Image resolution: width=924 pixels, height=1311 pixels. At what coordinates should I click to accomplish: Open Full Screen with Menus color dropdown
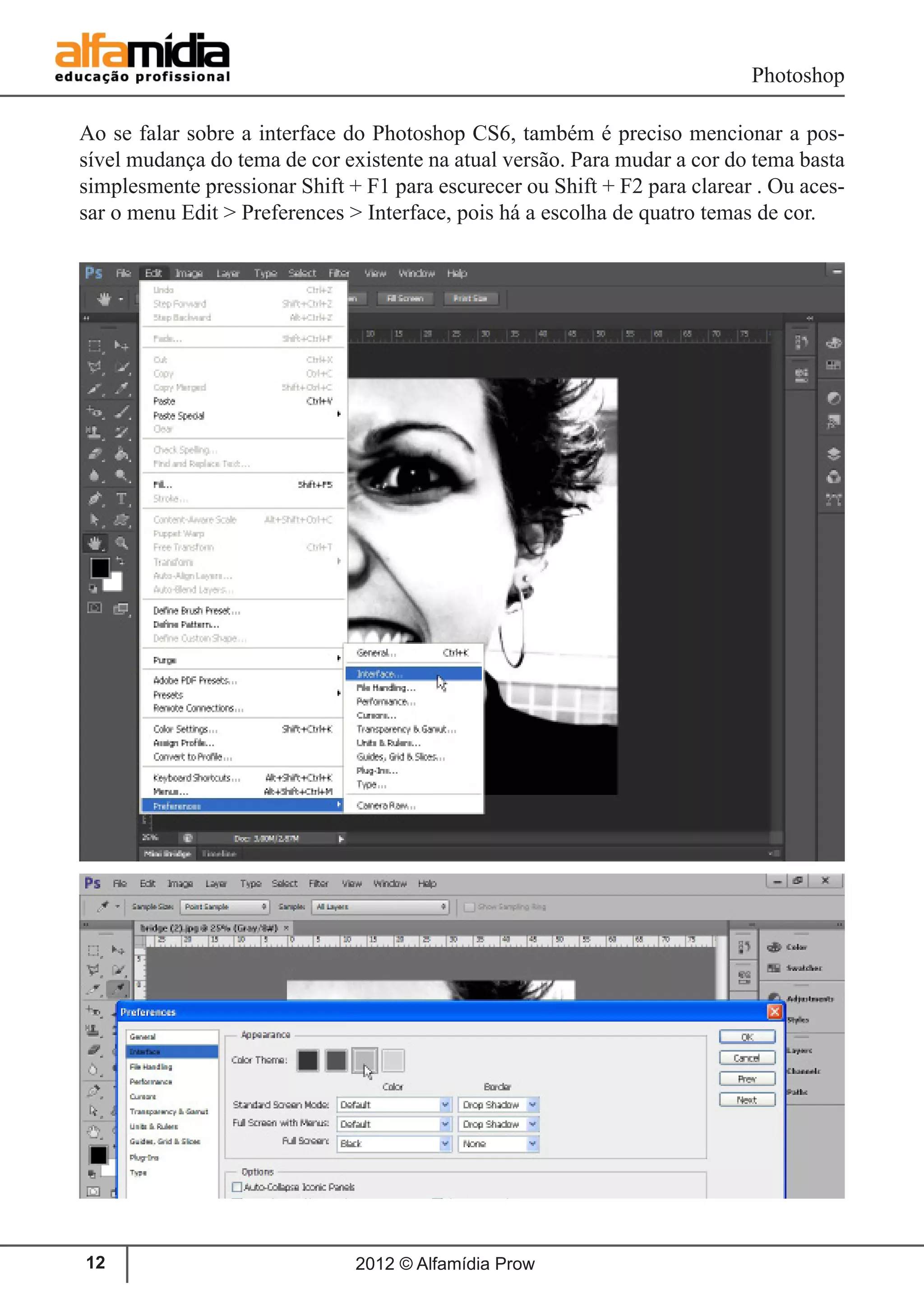coord(394,1124)
